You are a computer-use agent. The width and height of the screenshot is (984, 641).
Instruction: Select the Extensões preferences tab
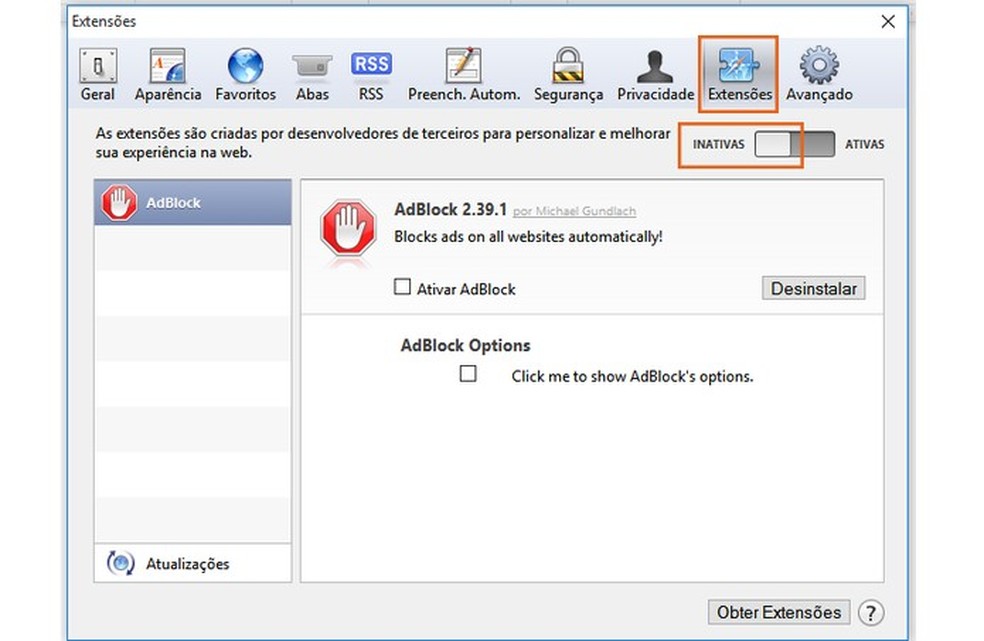[x=739, y=75]
